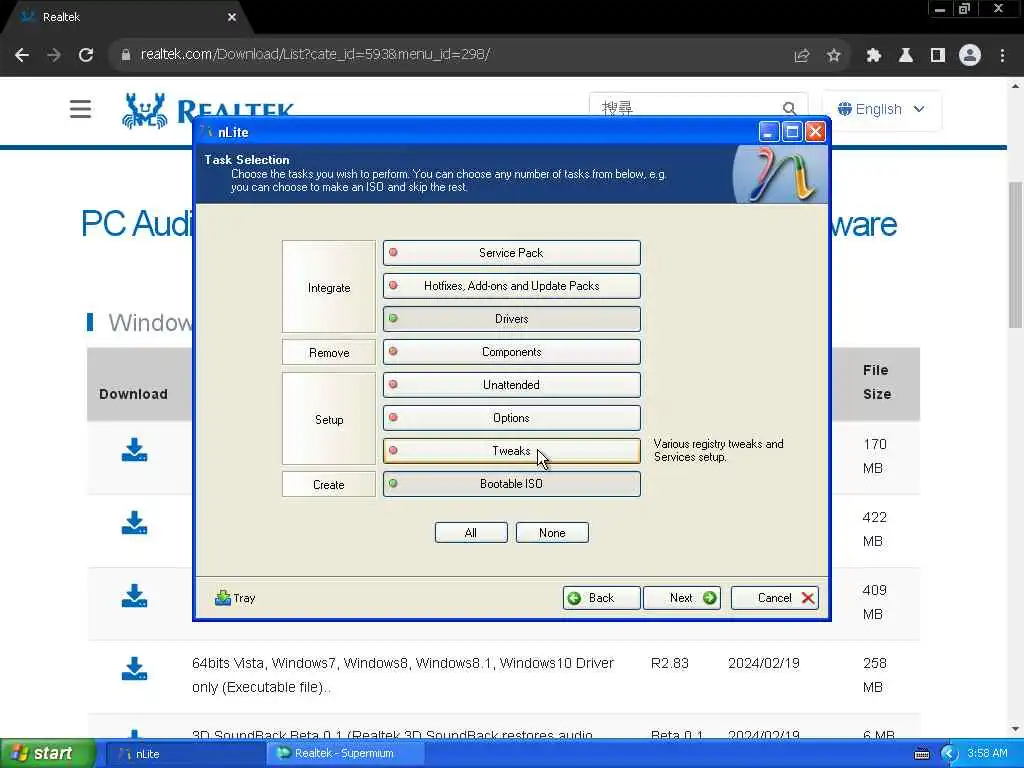The image size is (1024, 768).
Task: Click 64bits Vista driver description text
Action: [x=403, y=675]
